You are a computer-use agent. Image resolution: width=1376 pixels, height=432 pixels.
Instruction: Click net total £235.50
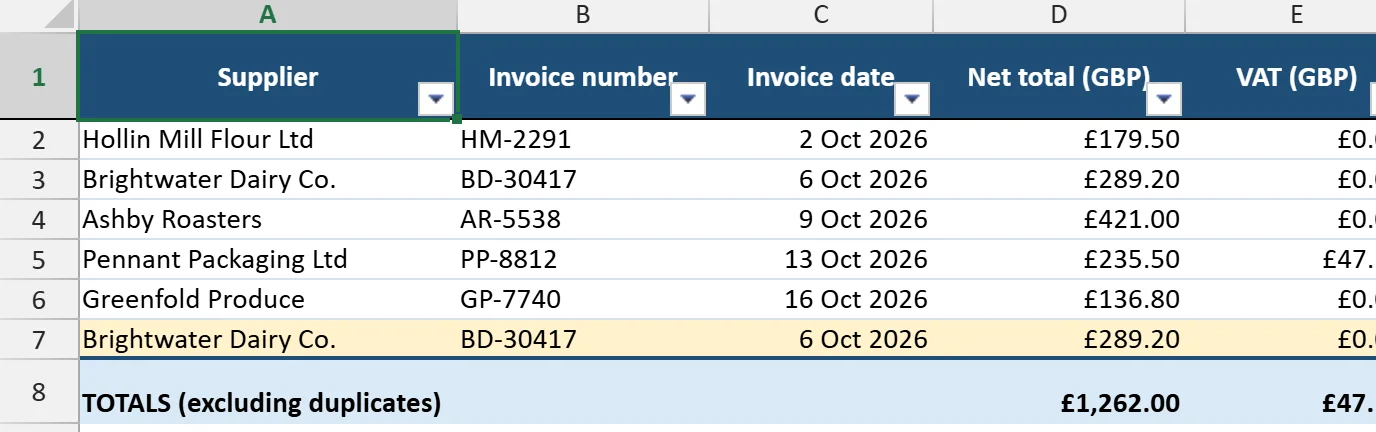pyautogui.click(x=1060, y=259)
